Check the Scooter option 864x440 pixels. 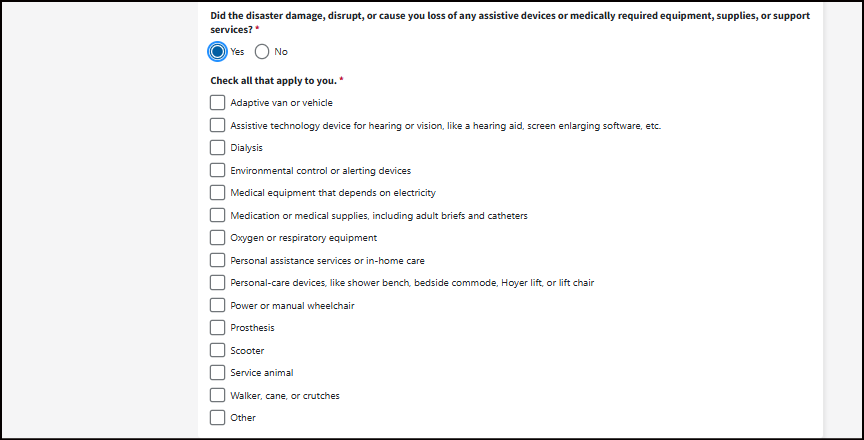click(218, 350)
